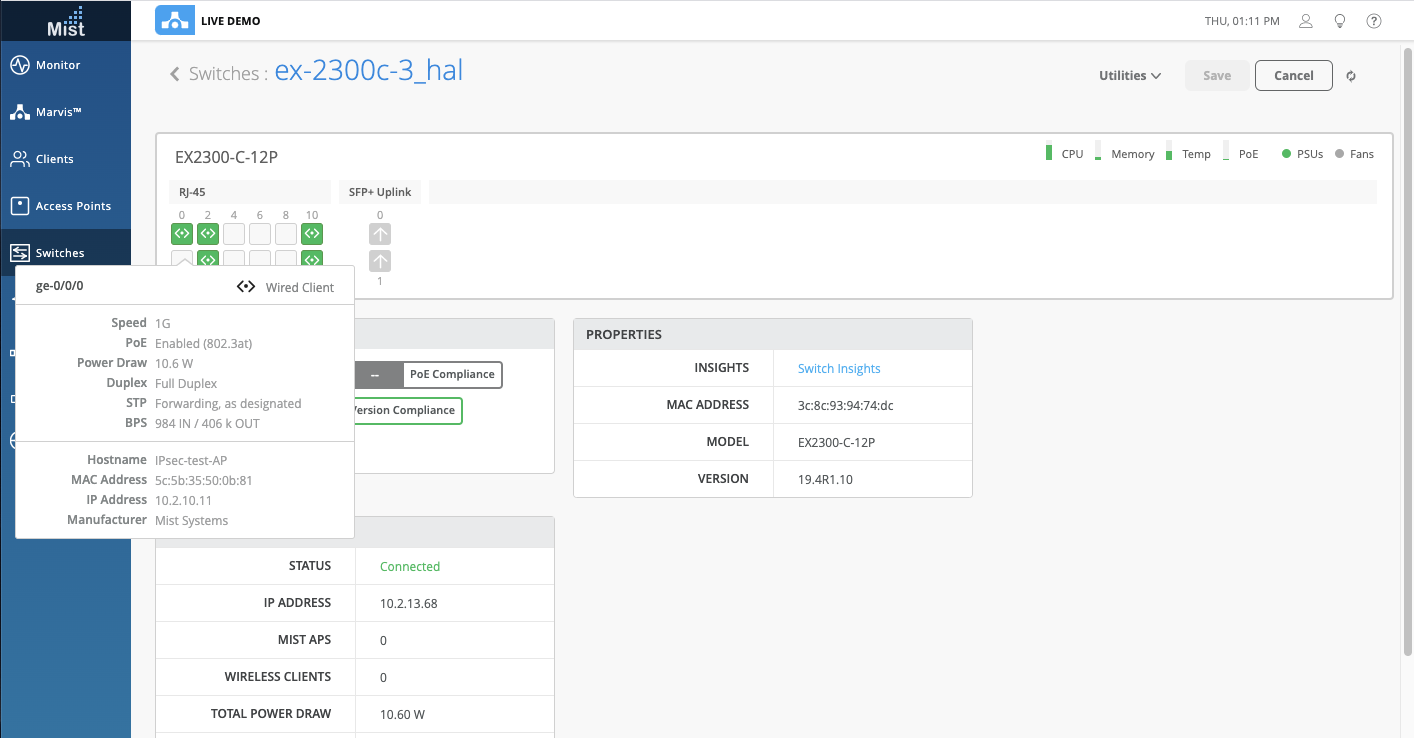Go to Monitor in the sidebar
This screenshot has height=738, width=1414.
tap(65, 65)
